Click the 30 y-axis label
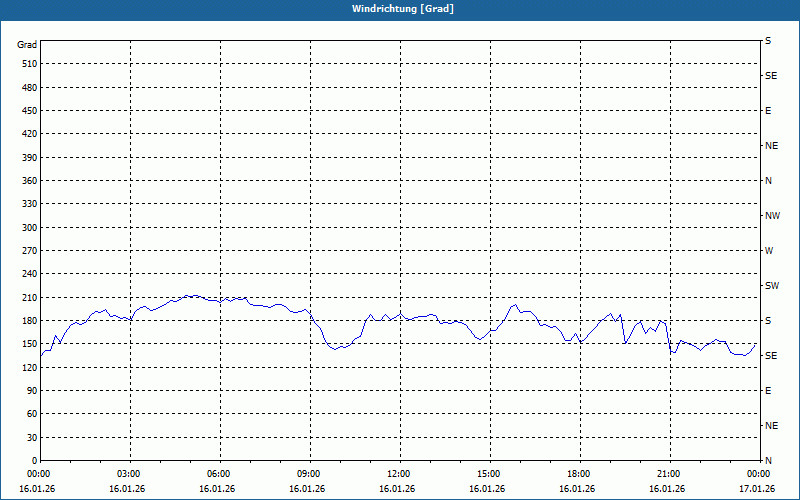 32,438
